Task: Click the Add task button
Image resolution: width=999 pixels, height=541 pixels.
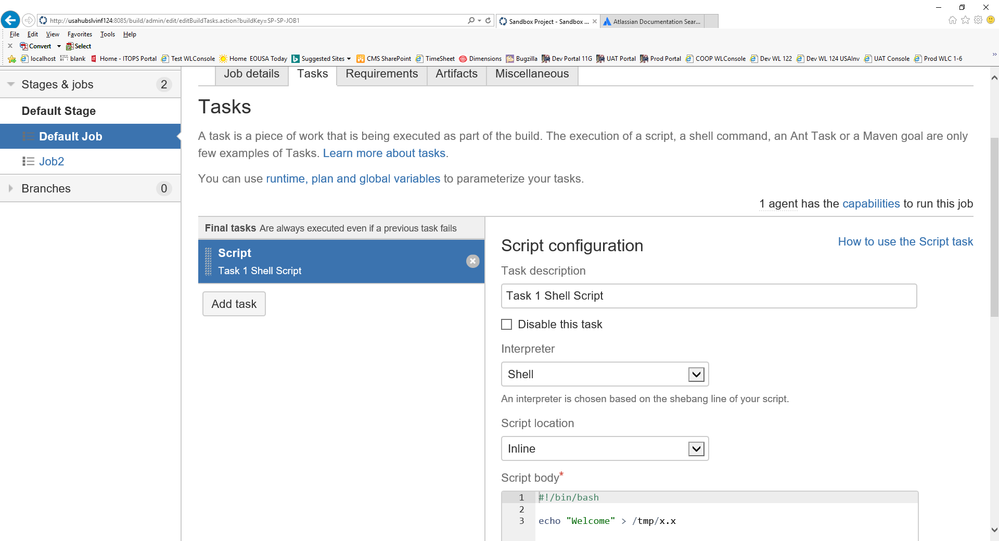Action: 234,304
